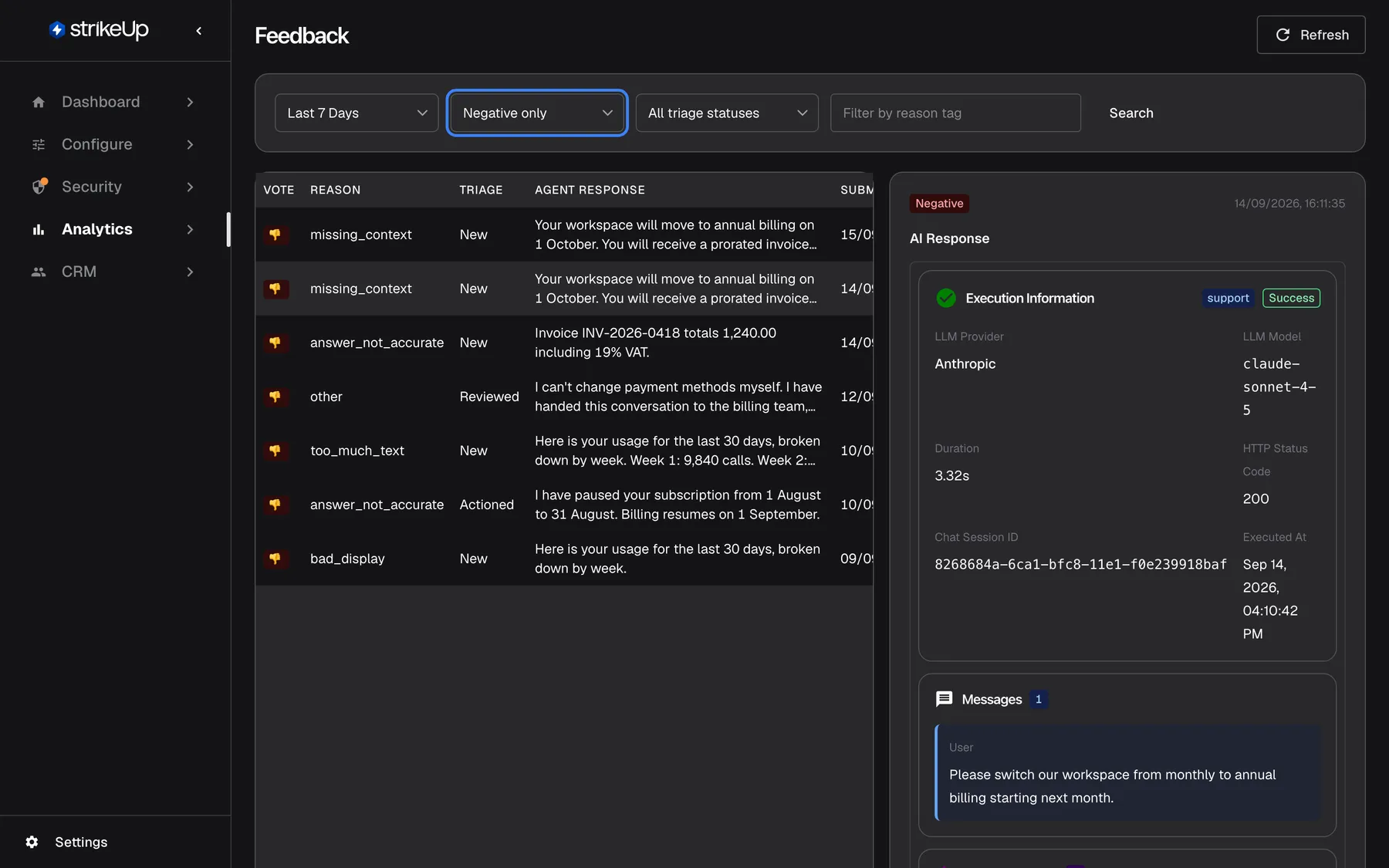
Task: Open the Configure menu item
Action: (x=113, y=144)
